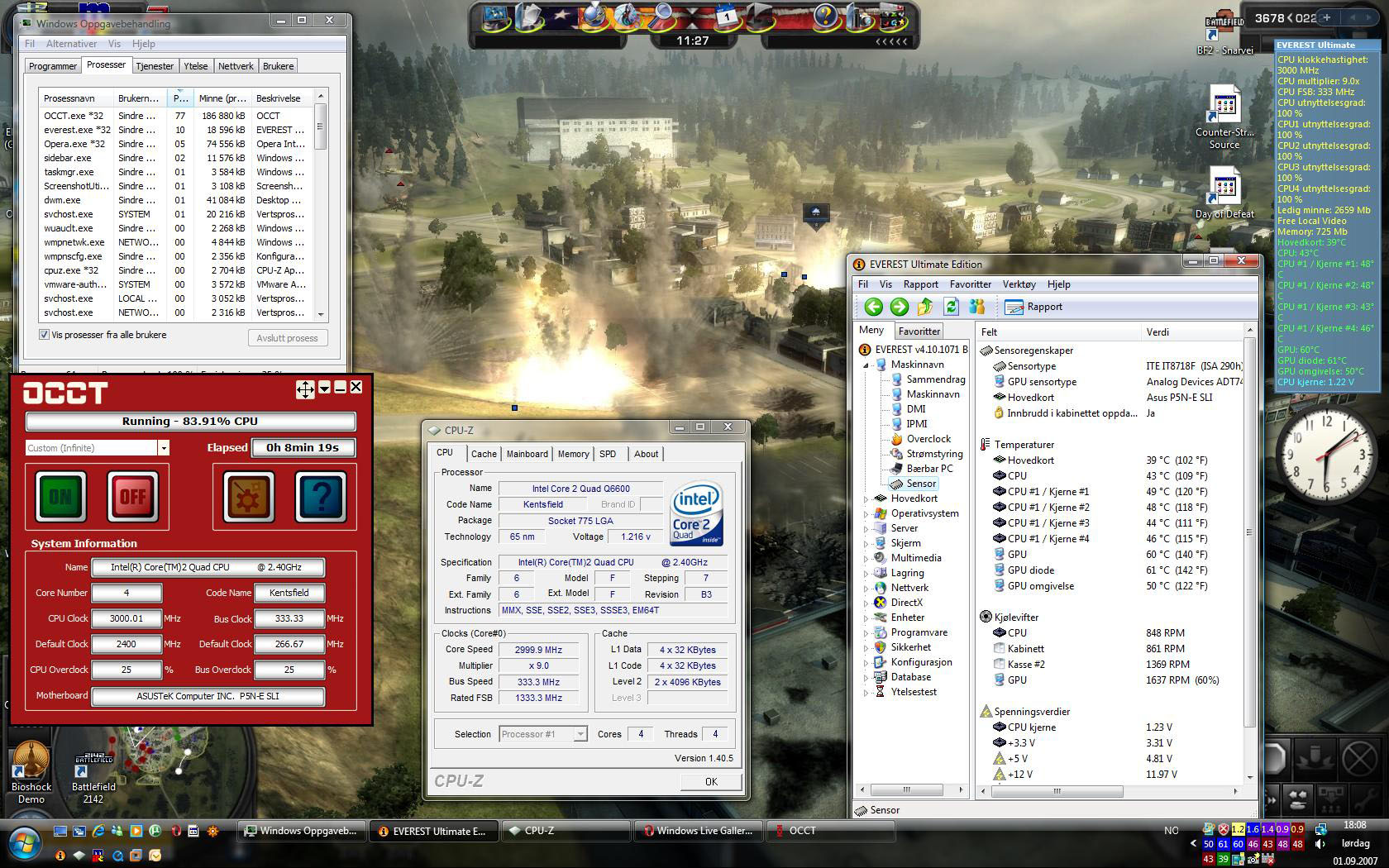Open Alternativer menu in Task Manager
Viewport: 1389px width, 868px height.
[x=71, y=44]
